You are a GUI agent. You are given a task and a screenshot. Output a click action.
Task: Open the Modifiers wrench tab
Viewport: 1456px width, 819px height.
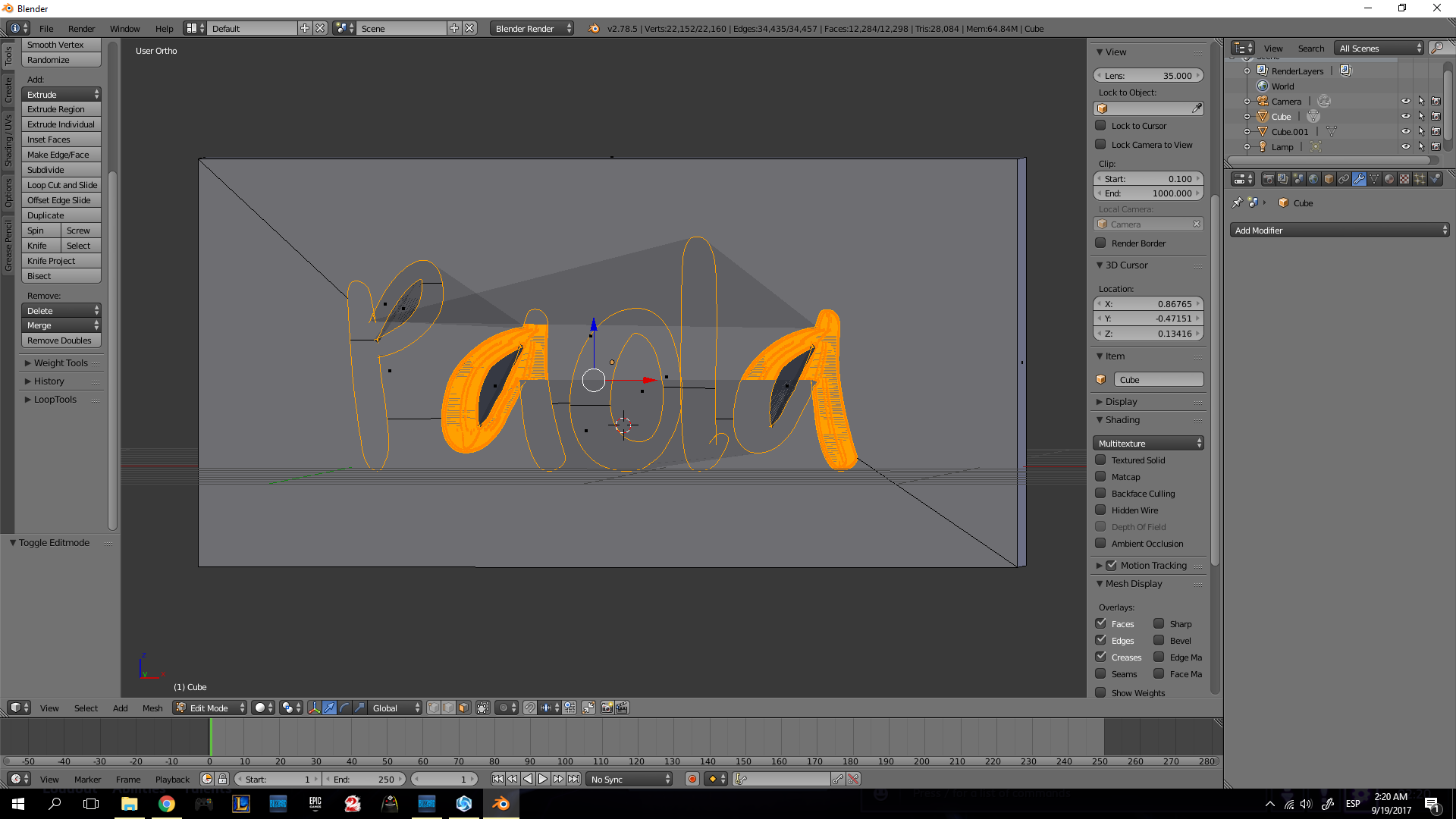click(1359, 180)
